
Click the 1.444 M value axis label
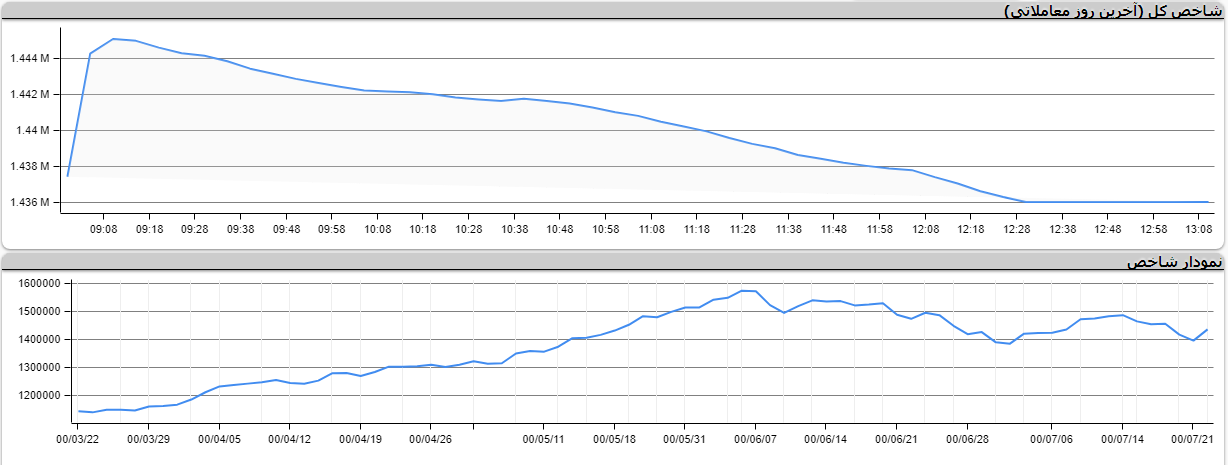(x=29, y=59)
